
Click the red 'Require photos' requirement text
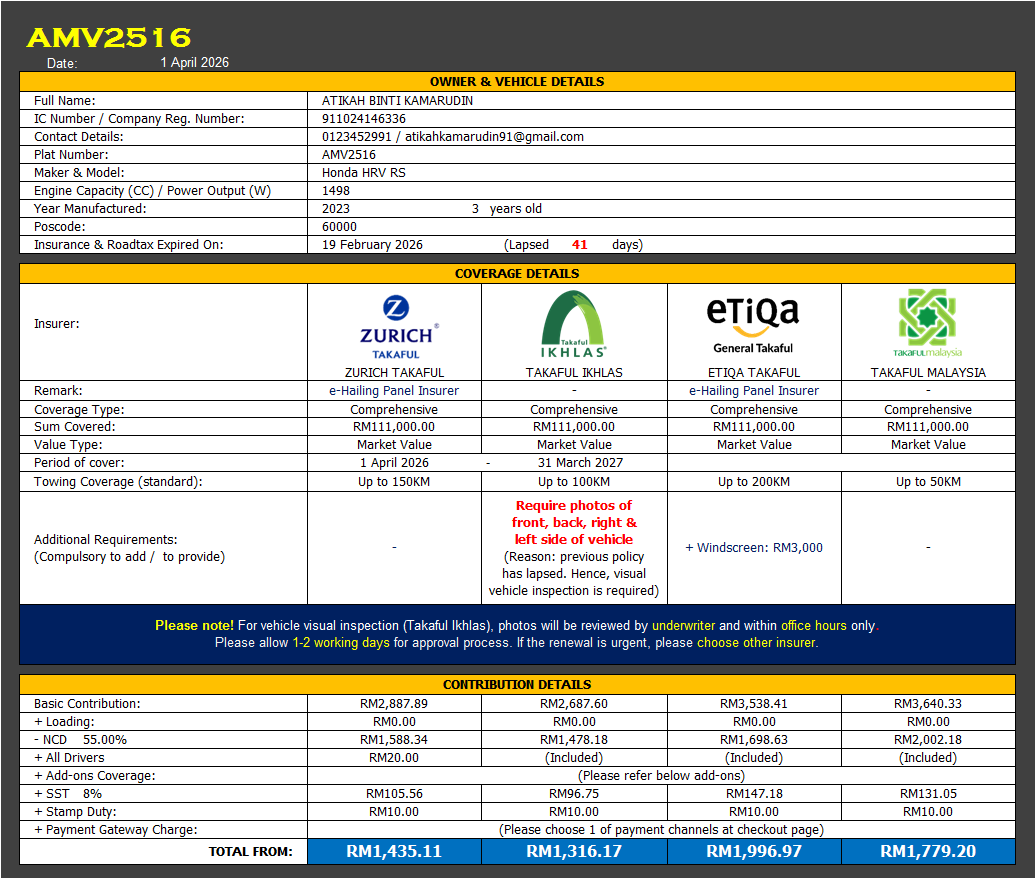coord(574,522)
